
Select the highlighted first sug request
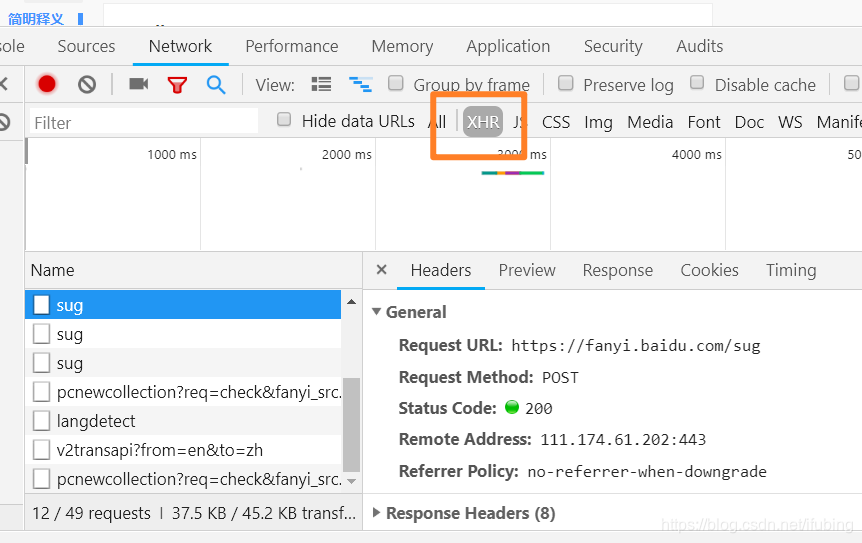183,304
